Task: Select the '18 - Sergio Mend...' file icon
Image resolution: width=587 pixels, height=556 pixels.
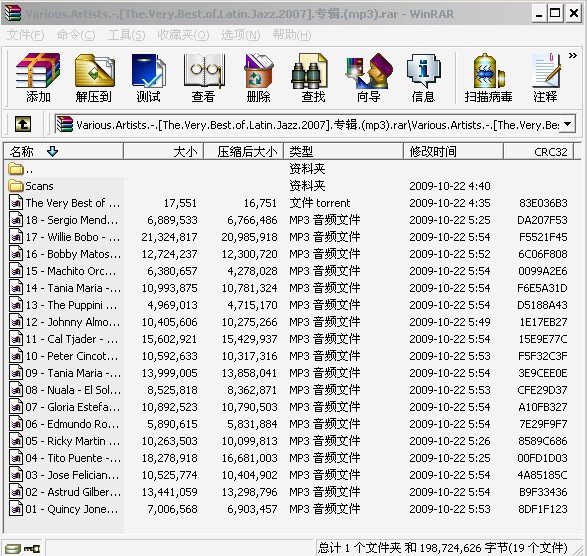Action: point(16,220)
